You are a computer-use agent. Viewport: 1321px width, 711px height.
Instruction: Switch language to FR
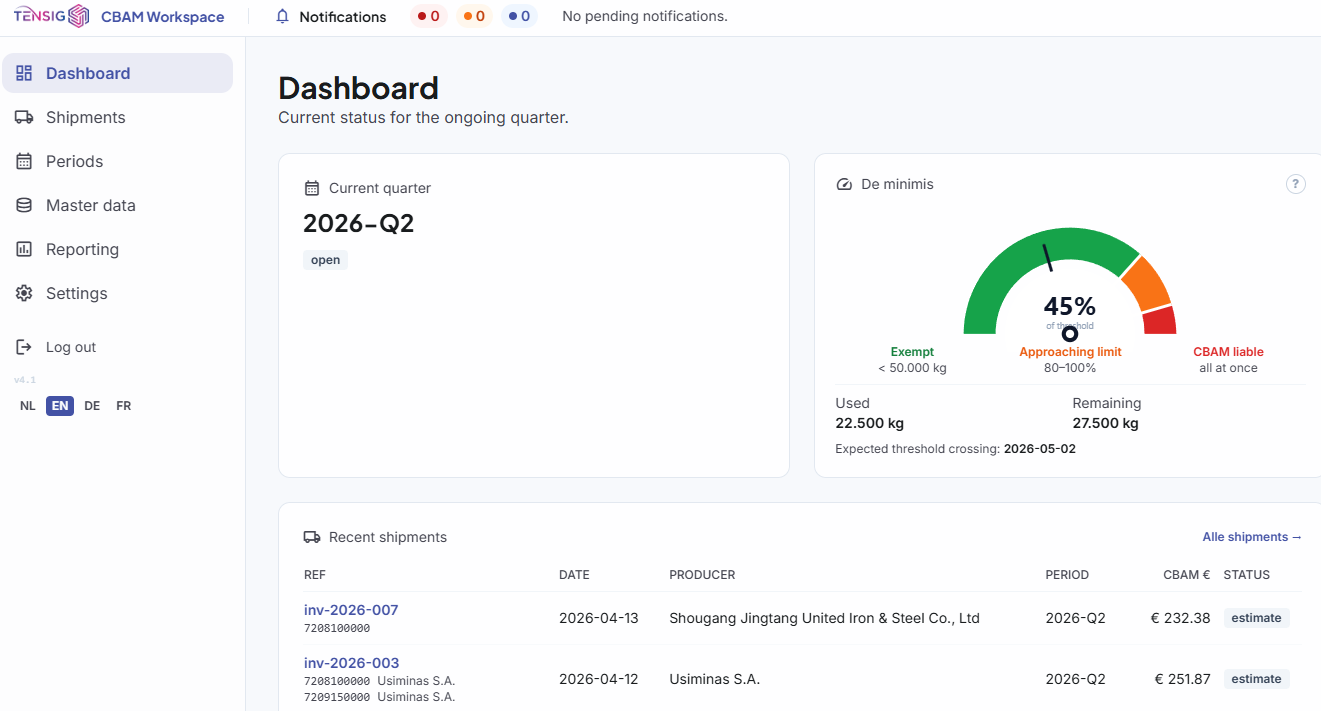(123, 405)
